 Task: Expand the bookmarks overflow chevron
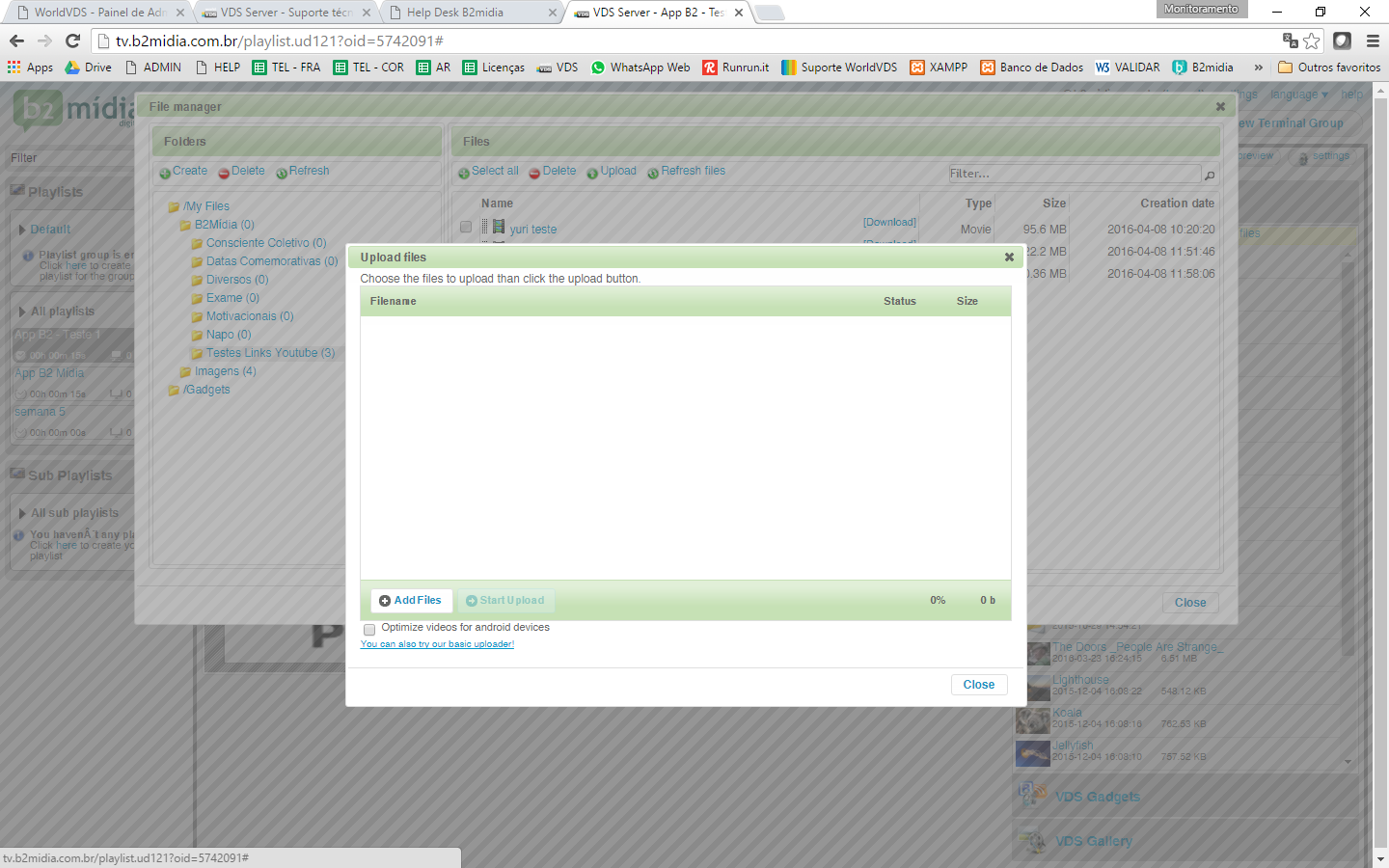pos(1258,68)
